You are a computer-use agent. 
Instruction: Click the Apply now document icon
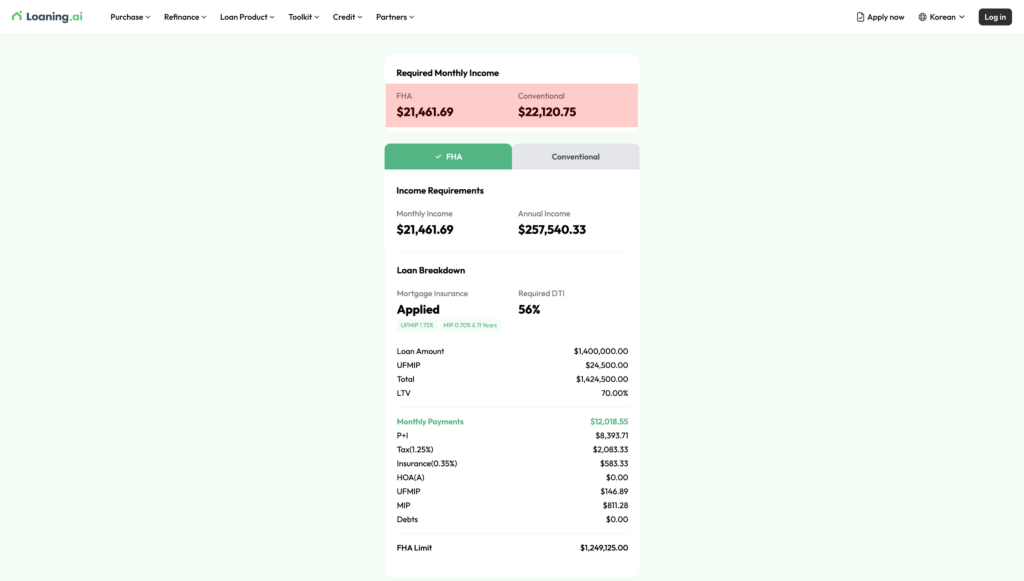click(x=860, y=17)
